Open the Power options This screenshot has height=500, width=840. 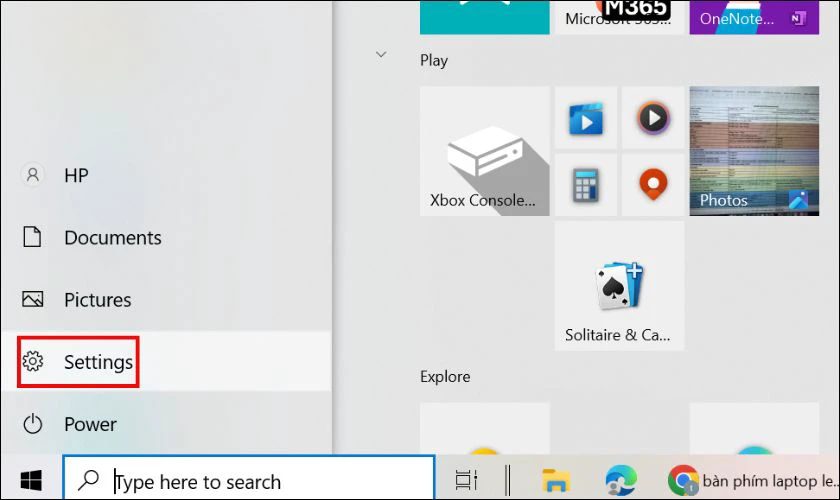(166, 424)
